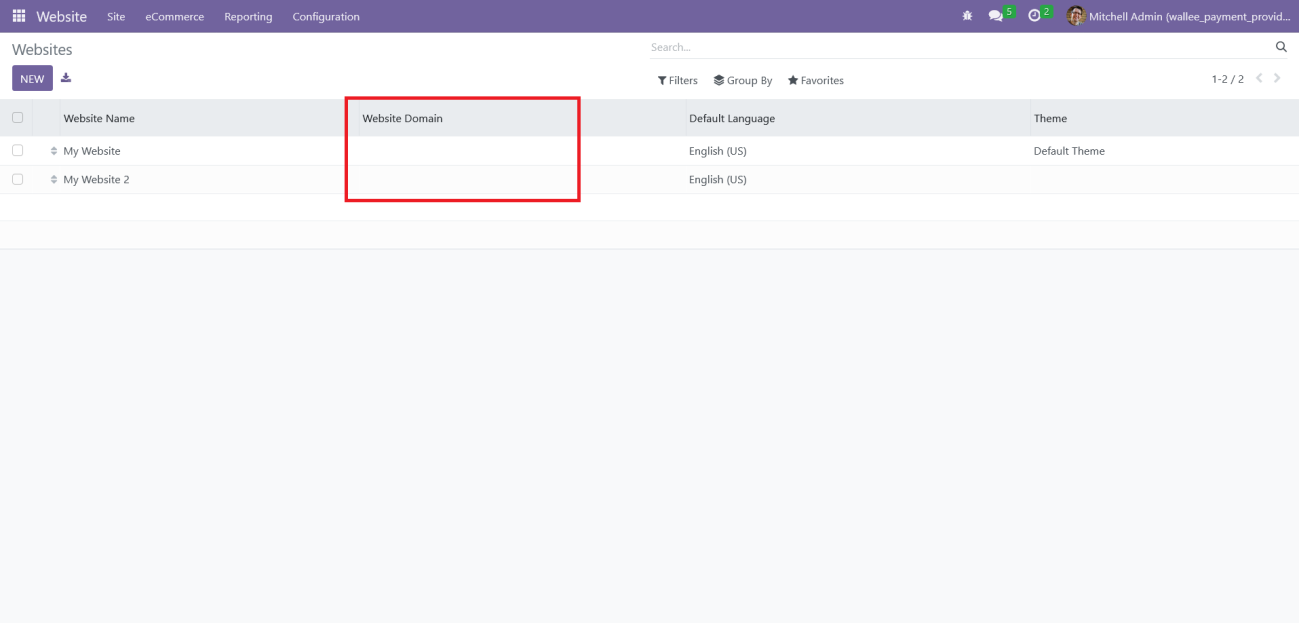This screenshot has height=623, width=1299.
Task: Click the download export icon
Action: point(66,78)
